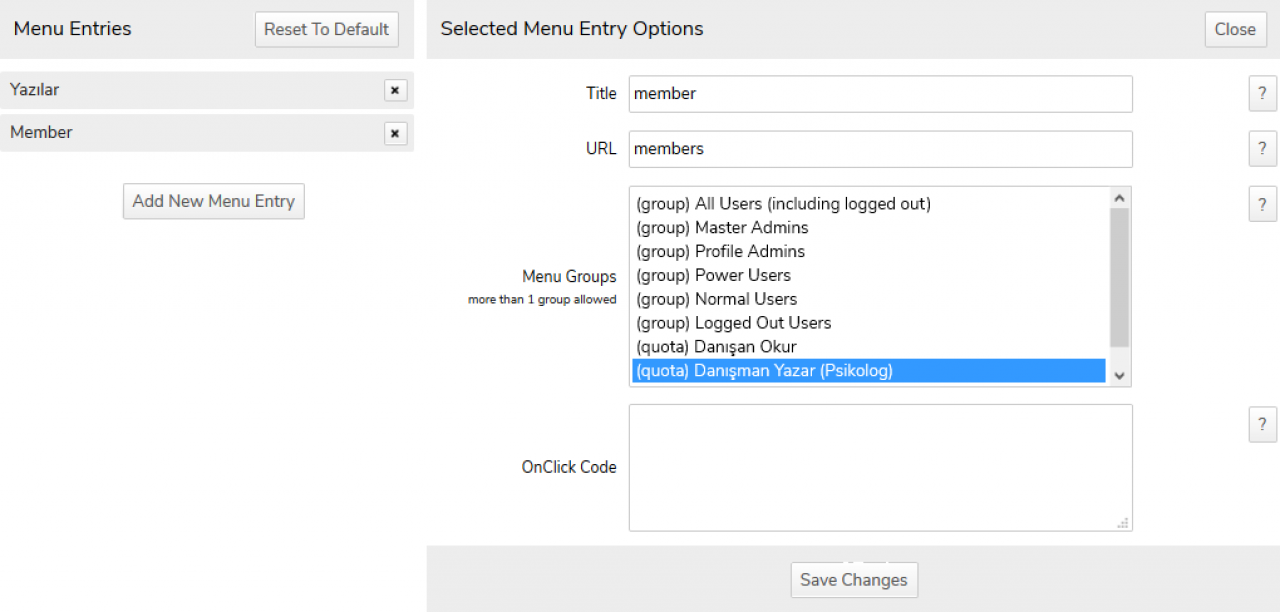Show help for OnClick Code
The width and height of the screenshot is (1280, 612).
1262,423
